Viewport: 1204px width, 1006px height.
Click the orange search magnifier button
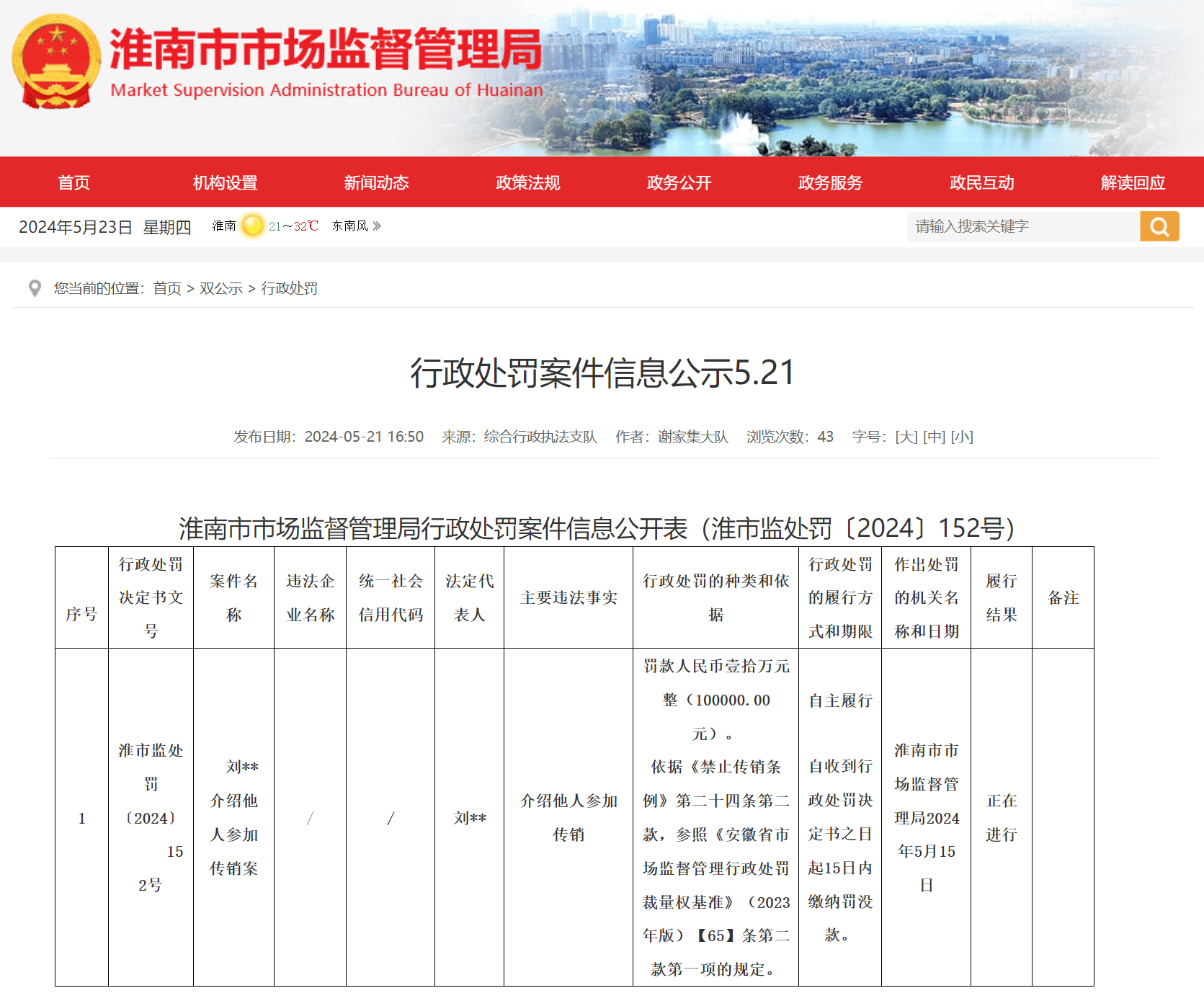click(x=1159, y=227)
